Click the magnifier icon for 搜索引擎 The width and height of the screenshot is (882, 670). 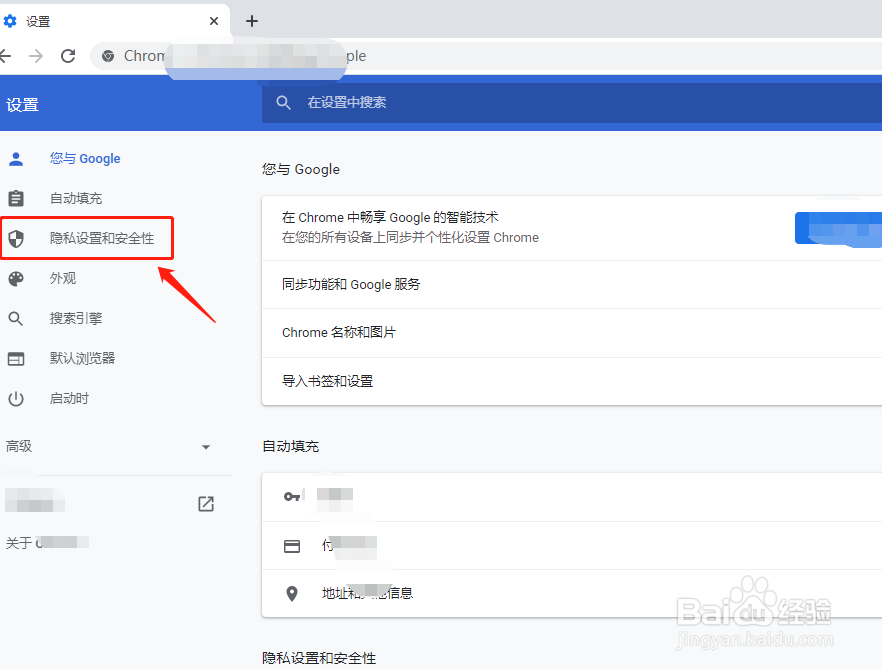[16, 318]
